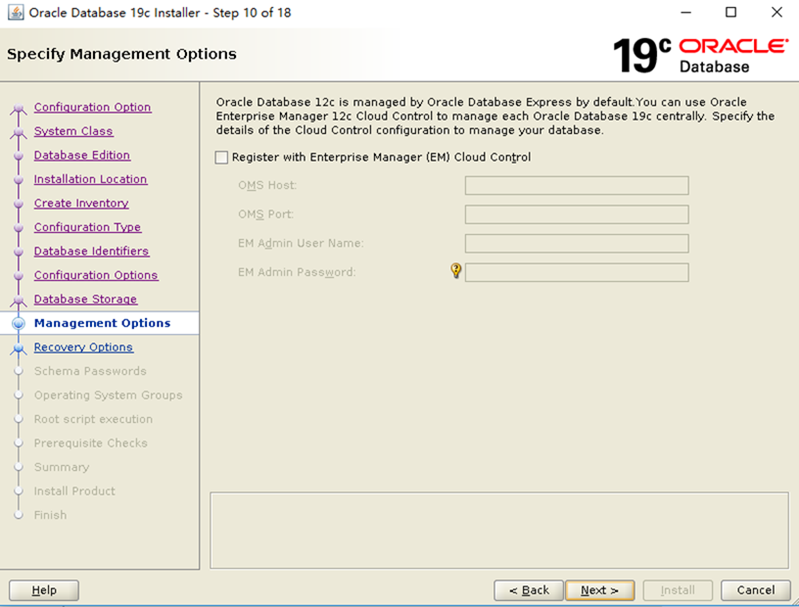
Task: Open Database Edition step
Action: pos(82,155)
